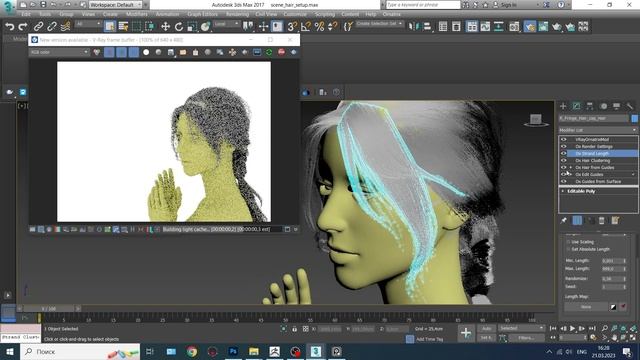The image size is (640, 360).
Task: Activate the Select and Move tool
Action: [x=165, y=27]
